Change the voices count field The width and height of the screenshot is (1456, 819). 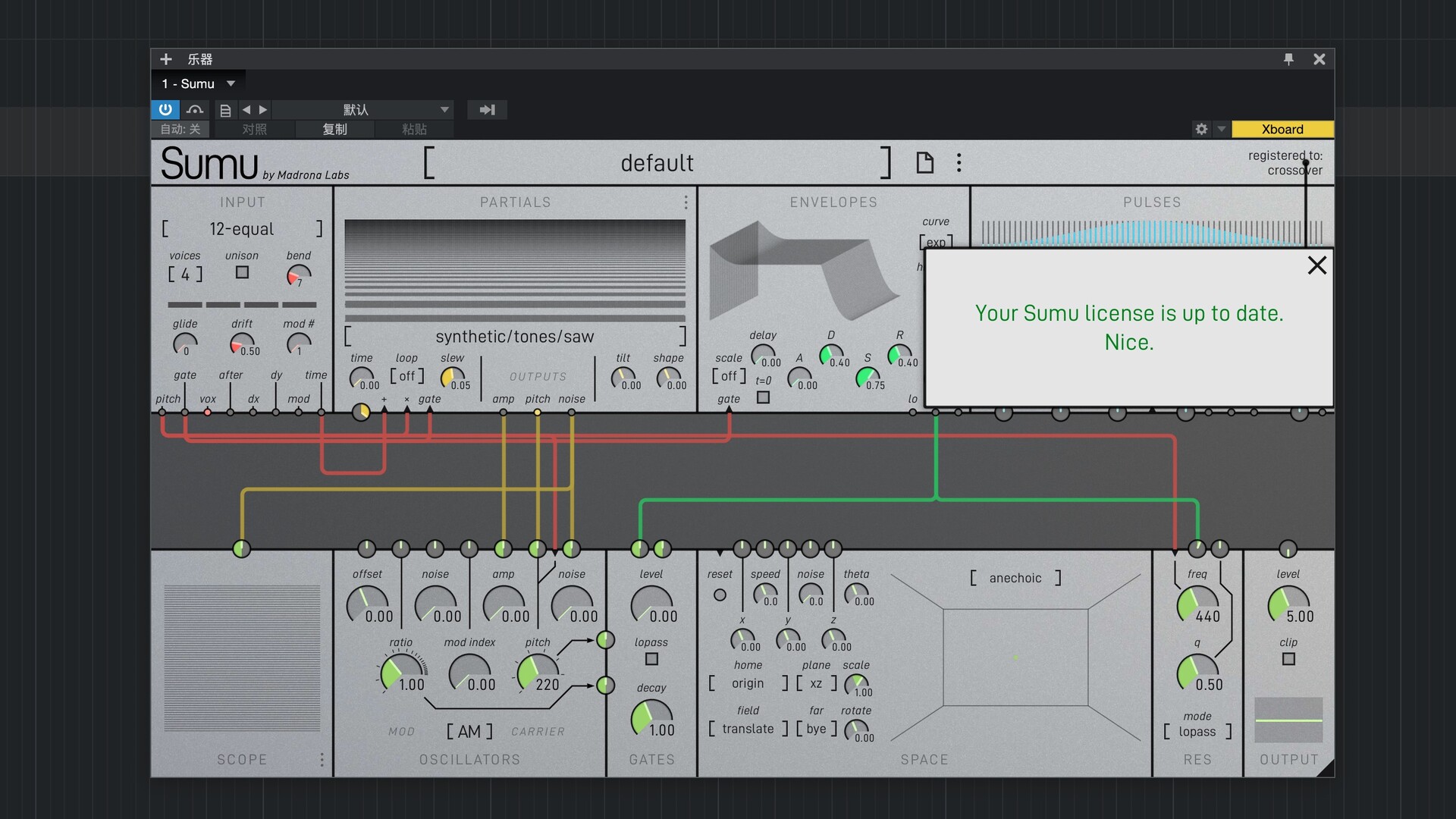(x=185, y=275)
